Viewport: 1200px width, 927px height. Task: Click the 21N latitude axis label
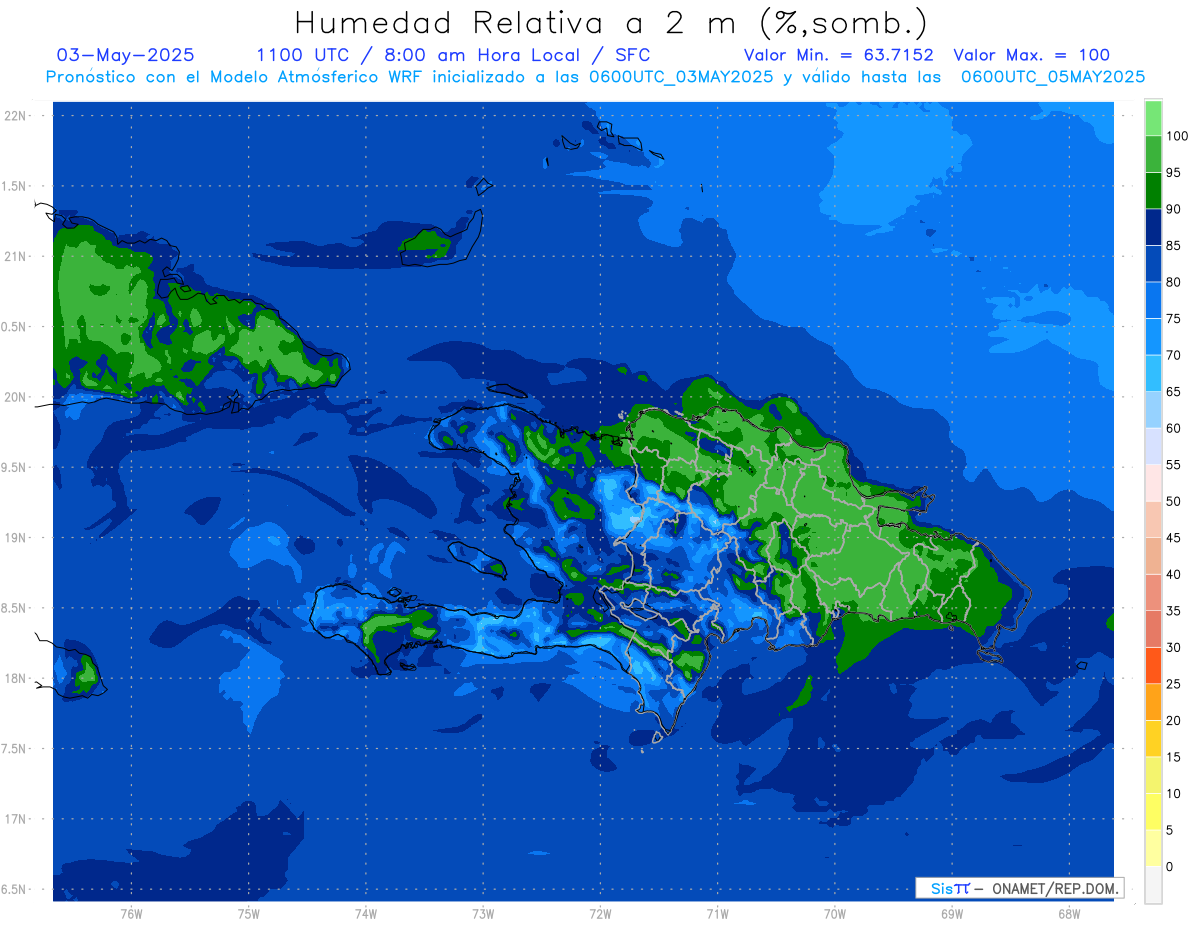click(14, 257)
